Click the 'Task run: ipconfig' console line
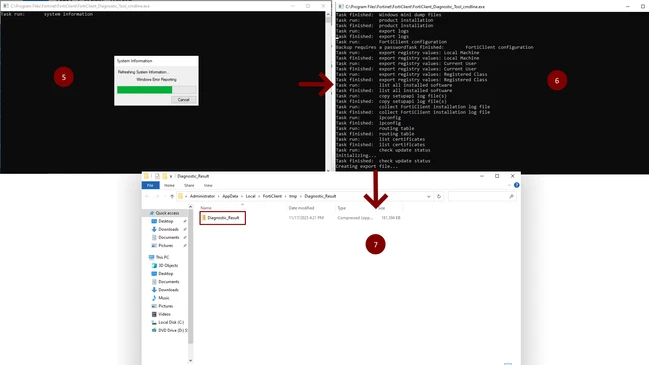This screenshot has width=649, height=365. pos(368,118)
